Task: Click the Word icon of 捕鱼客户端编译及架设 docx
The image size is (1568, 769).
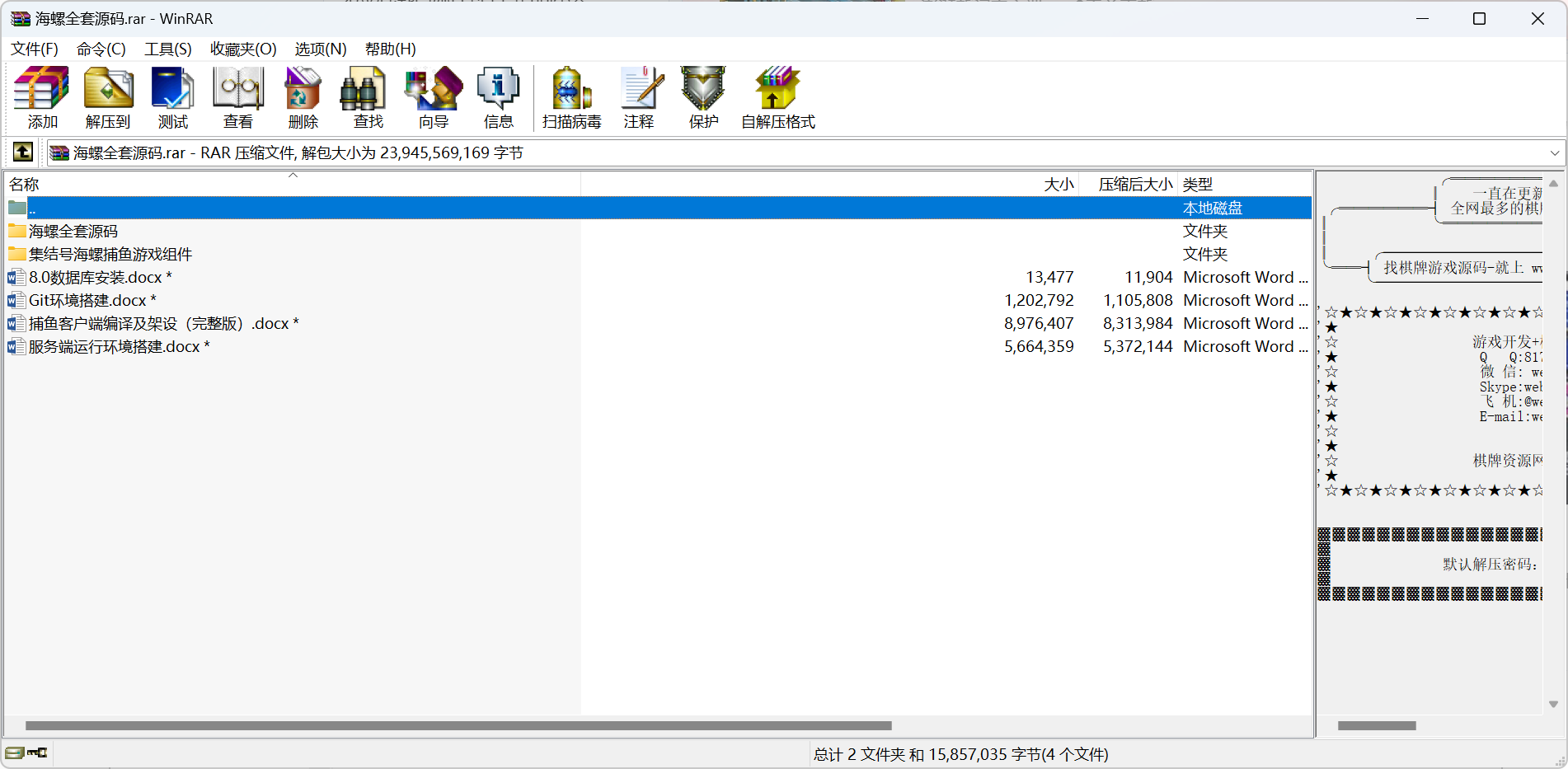Action: 16,323
